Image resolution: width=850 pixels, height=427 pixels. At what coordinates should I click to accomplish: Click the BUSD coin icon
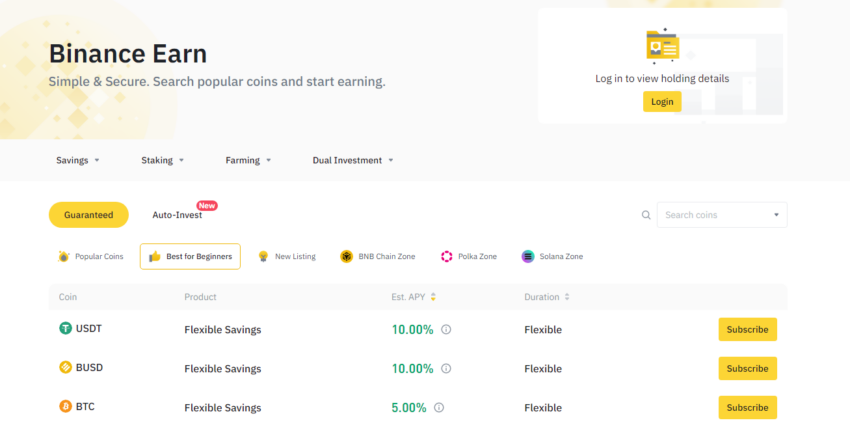tap(65, 367)
